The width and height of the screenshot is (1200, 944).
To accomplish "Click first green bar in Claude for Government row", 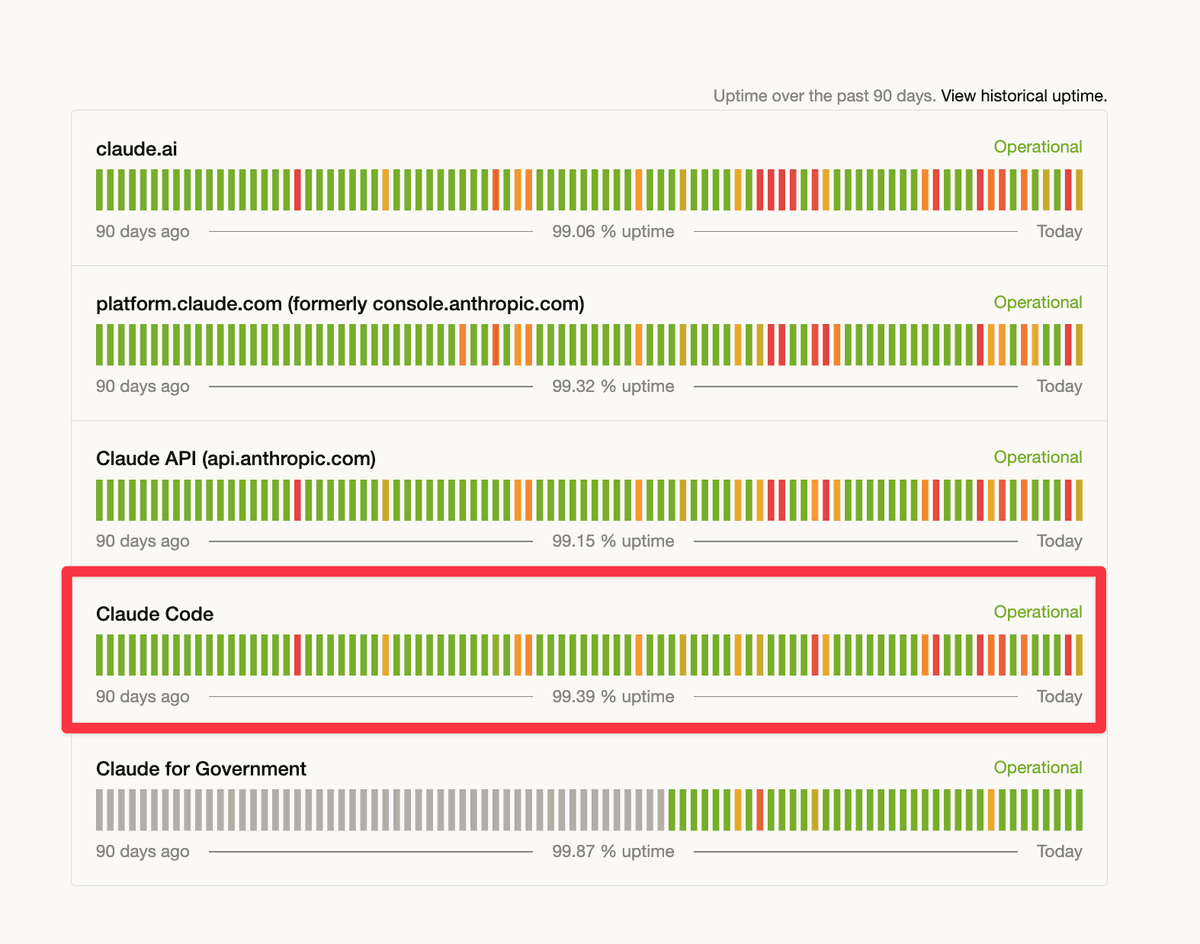I will pyautogui.click(x=672, y=810).
